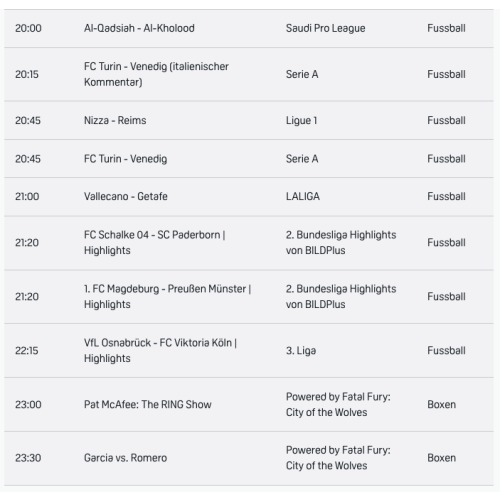Click the Ligue 1 competition label
This screenshot has width=500, height=500.
pos(301,120)
